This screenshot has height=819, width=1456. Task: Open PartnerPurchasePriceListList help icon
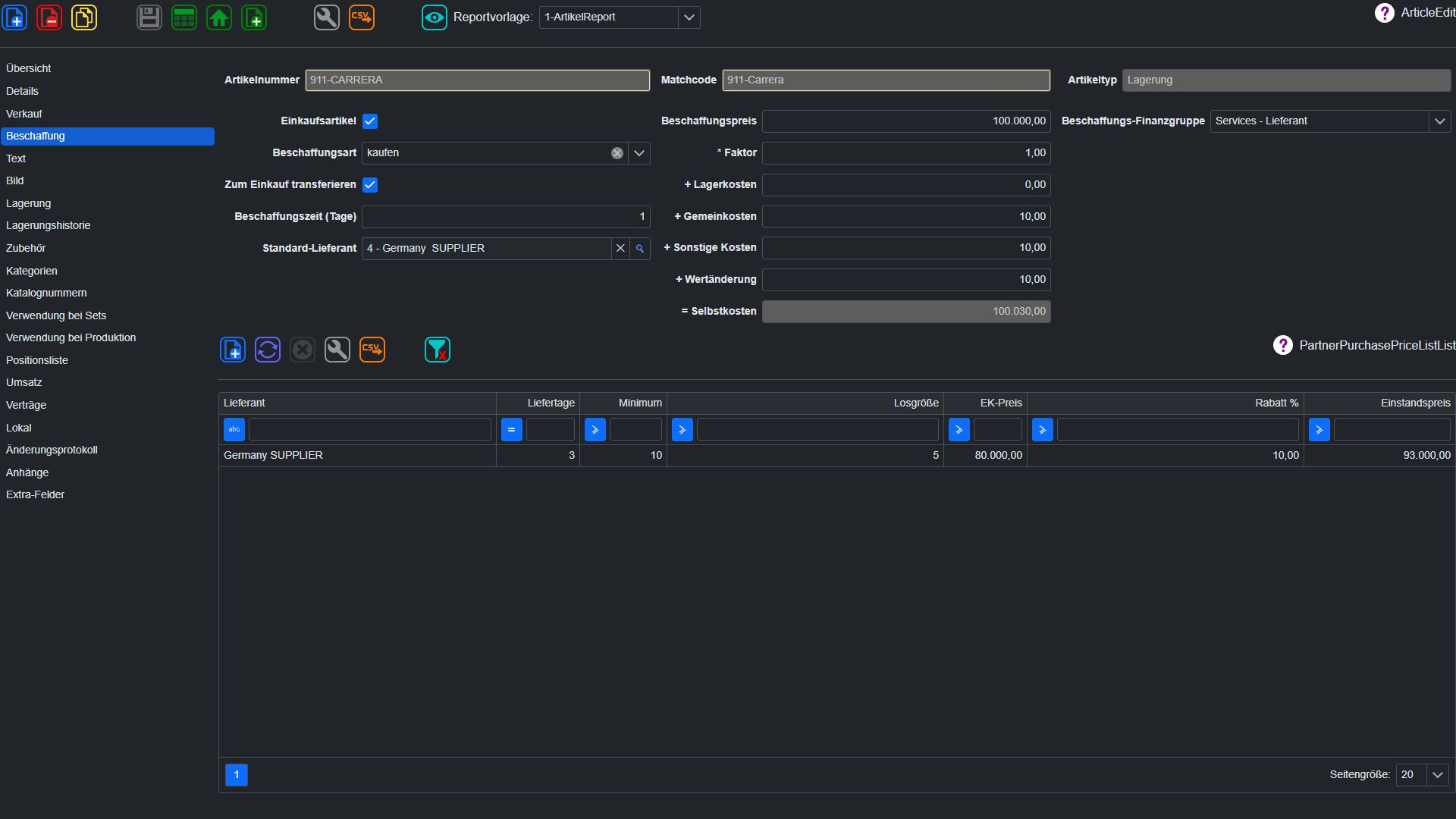pyautogui.click(x=1282, y=346)
